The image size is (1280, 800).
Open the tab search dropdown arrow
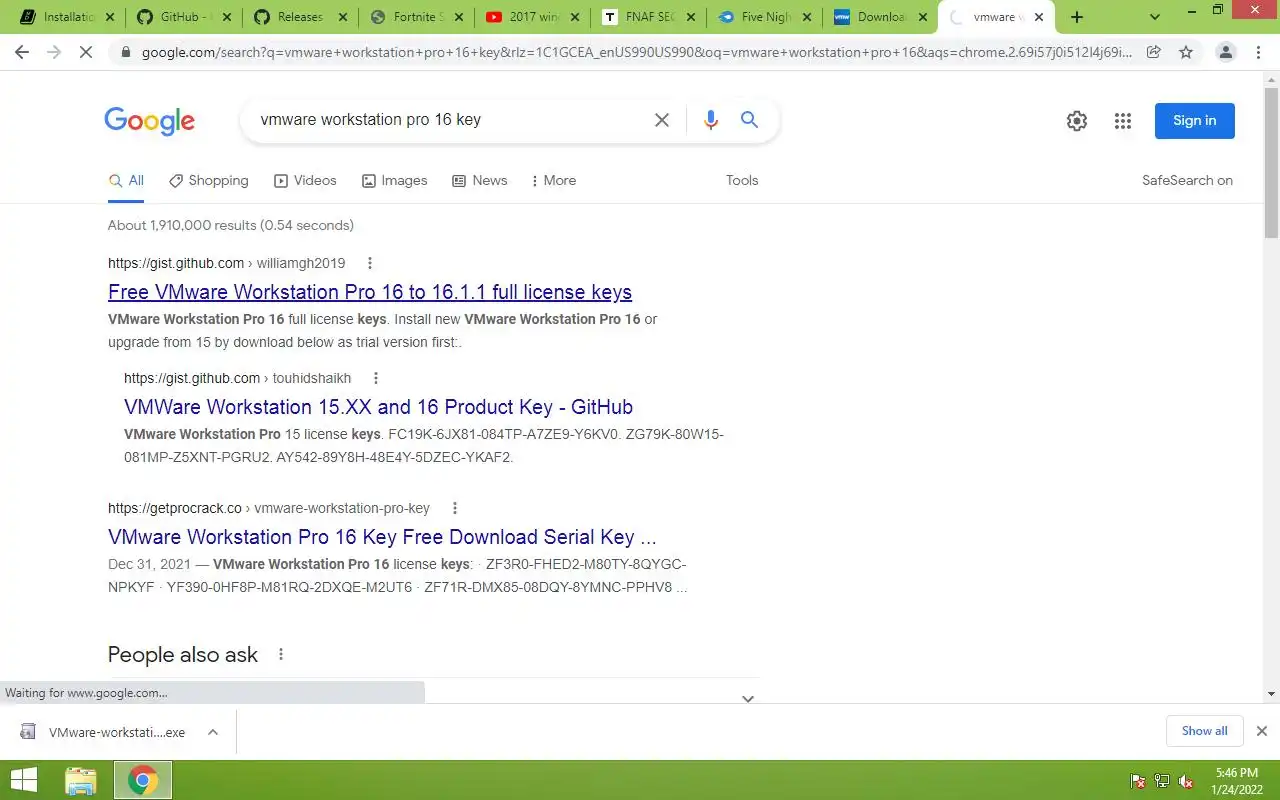pos(1155,17)
